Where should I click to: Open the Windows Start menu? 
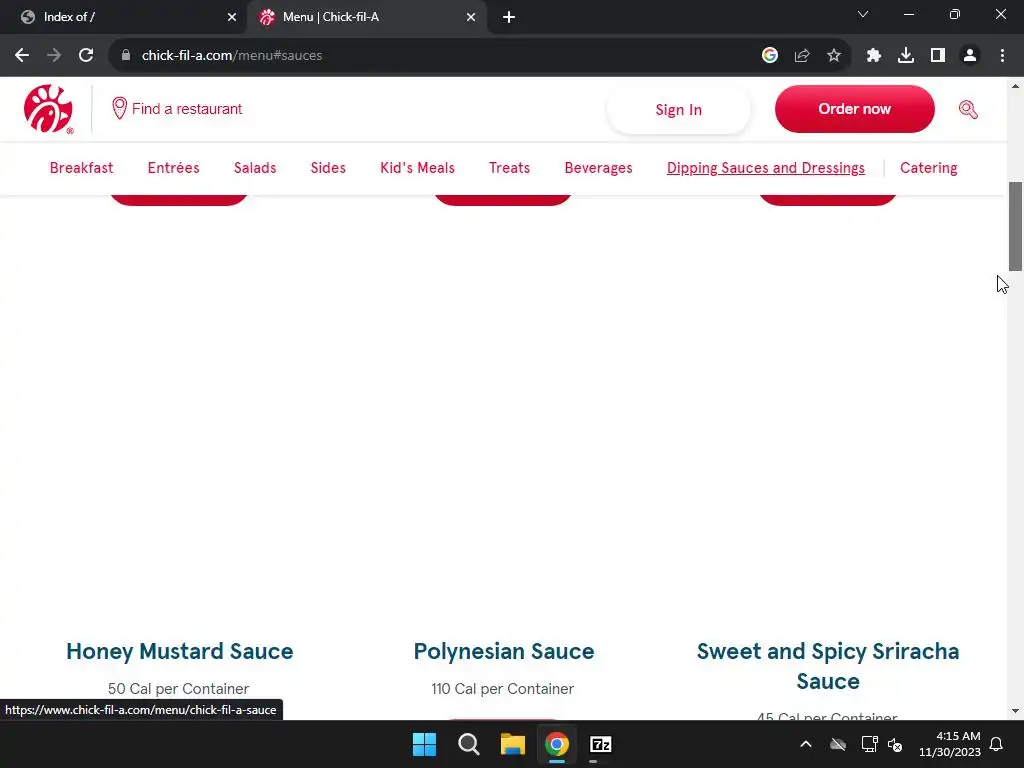click(x=424, y=744)
